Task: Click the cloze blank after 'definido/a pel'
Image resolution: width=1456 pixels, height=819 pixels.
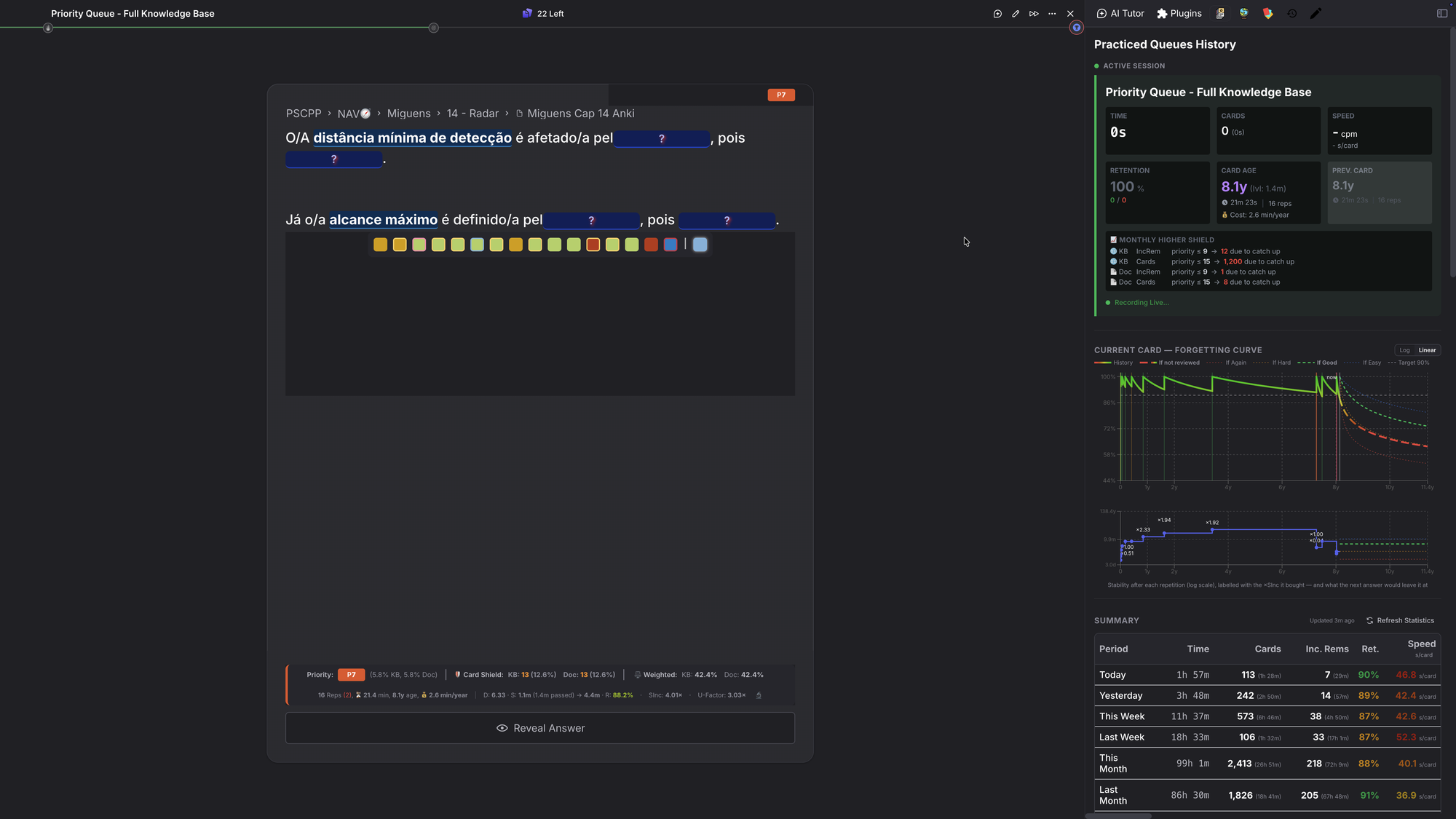Action: (x=591, y=221)
